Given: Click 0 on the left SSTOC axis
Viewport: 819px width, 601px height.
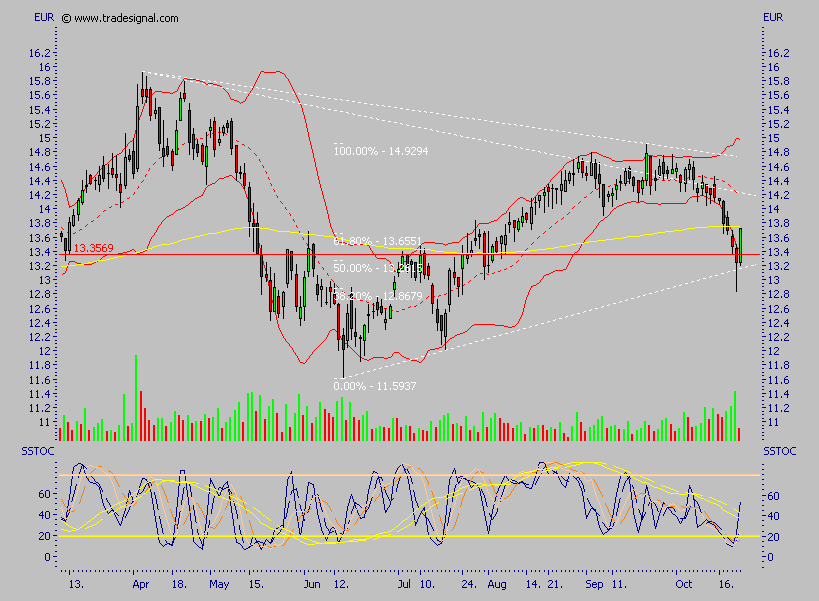Looking at the screenshot, I should coord(48,557).
